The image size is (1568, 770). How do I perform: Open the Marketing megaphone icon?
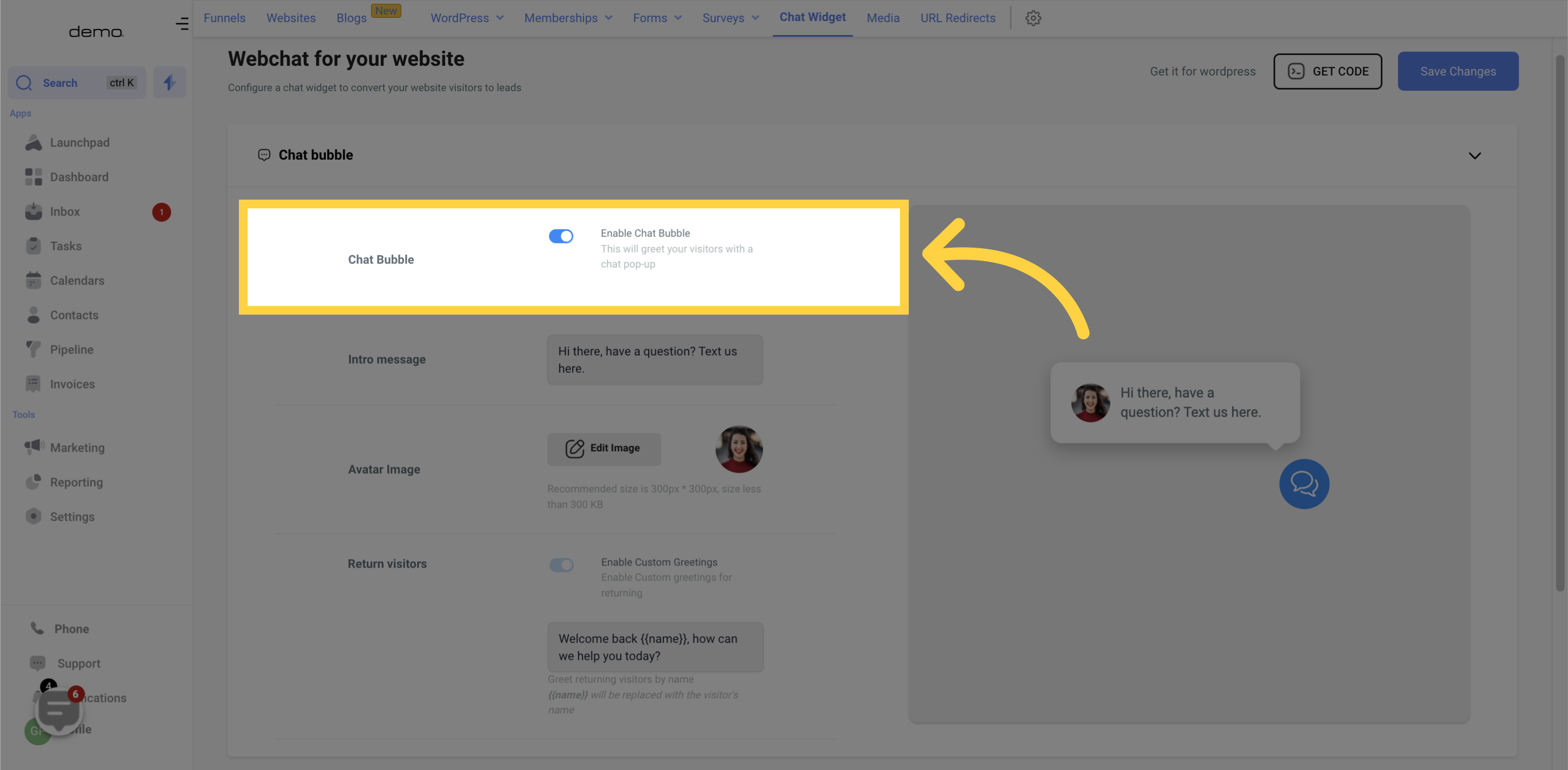click(x=33, y=447)
